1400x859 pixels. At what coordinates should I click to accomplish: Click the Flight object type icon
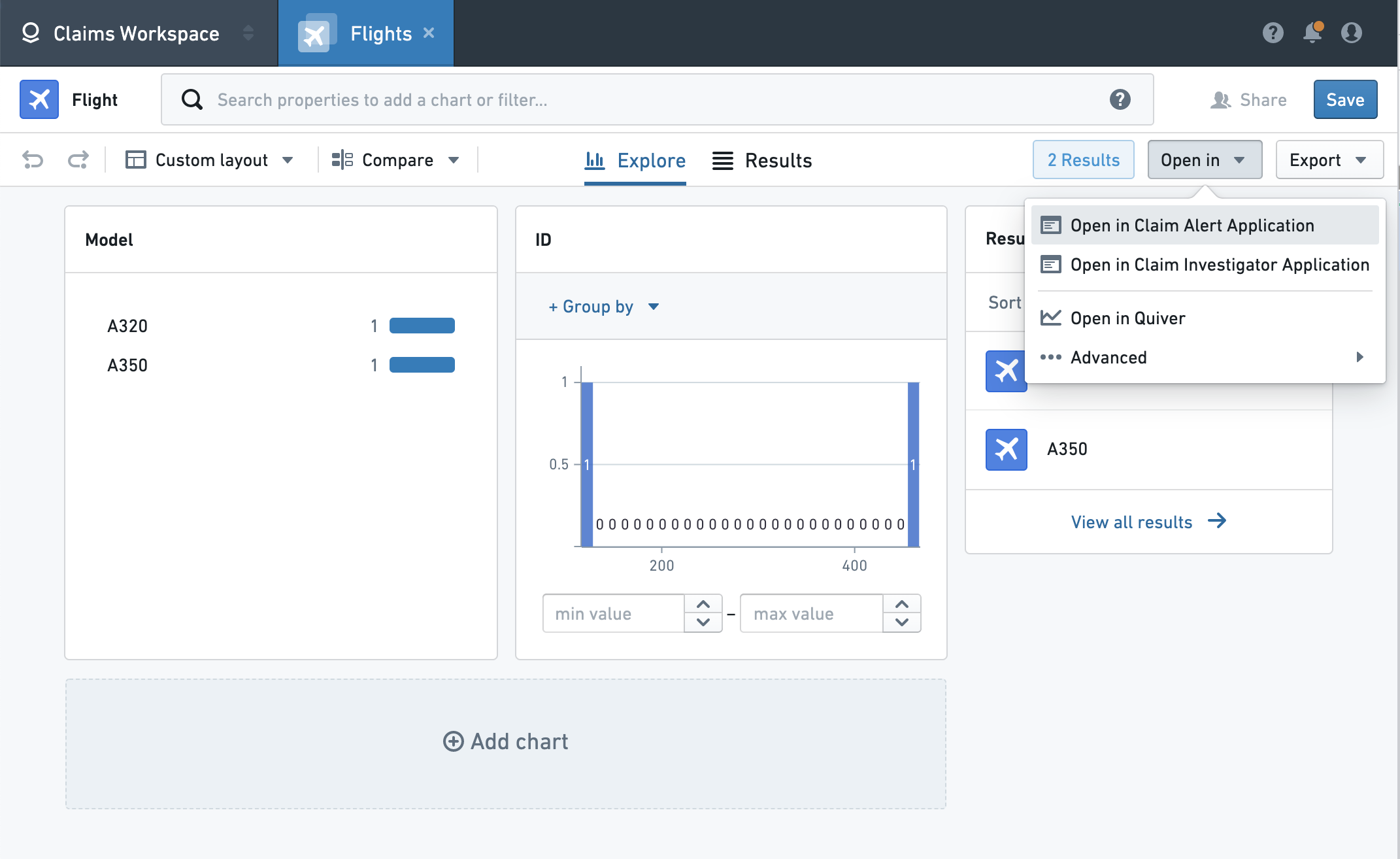point(39,99)
